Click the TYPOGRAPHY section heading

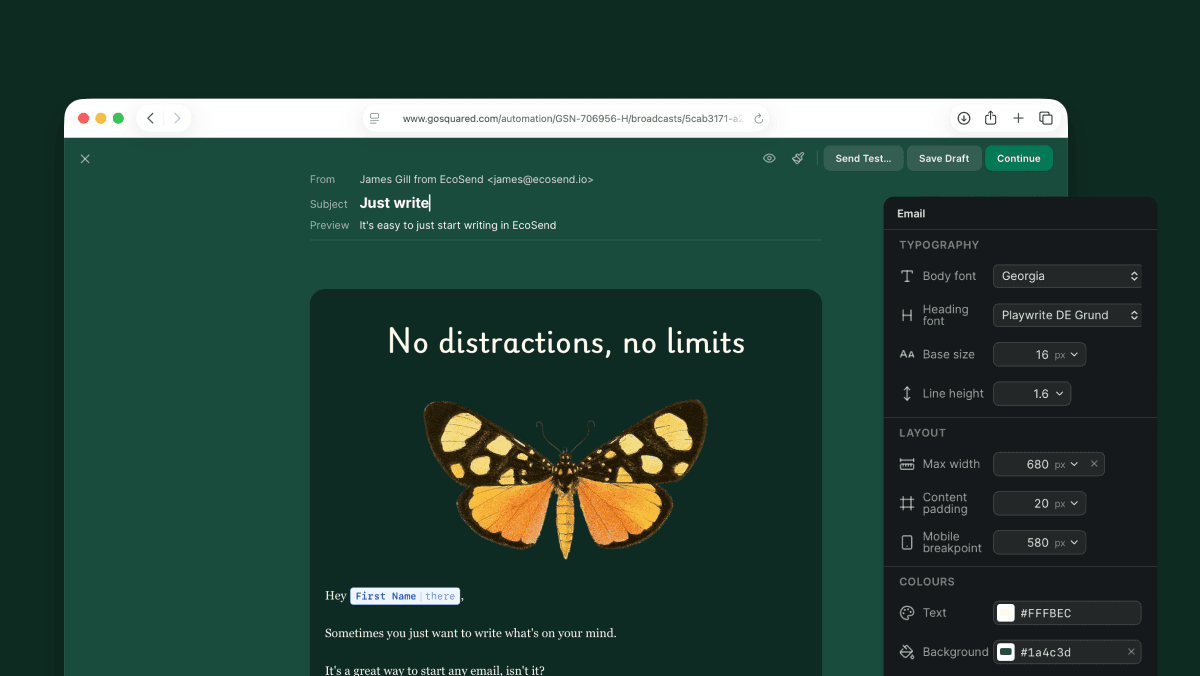click(x=939, y=245)
